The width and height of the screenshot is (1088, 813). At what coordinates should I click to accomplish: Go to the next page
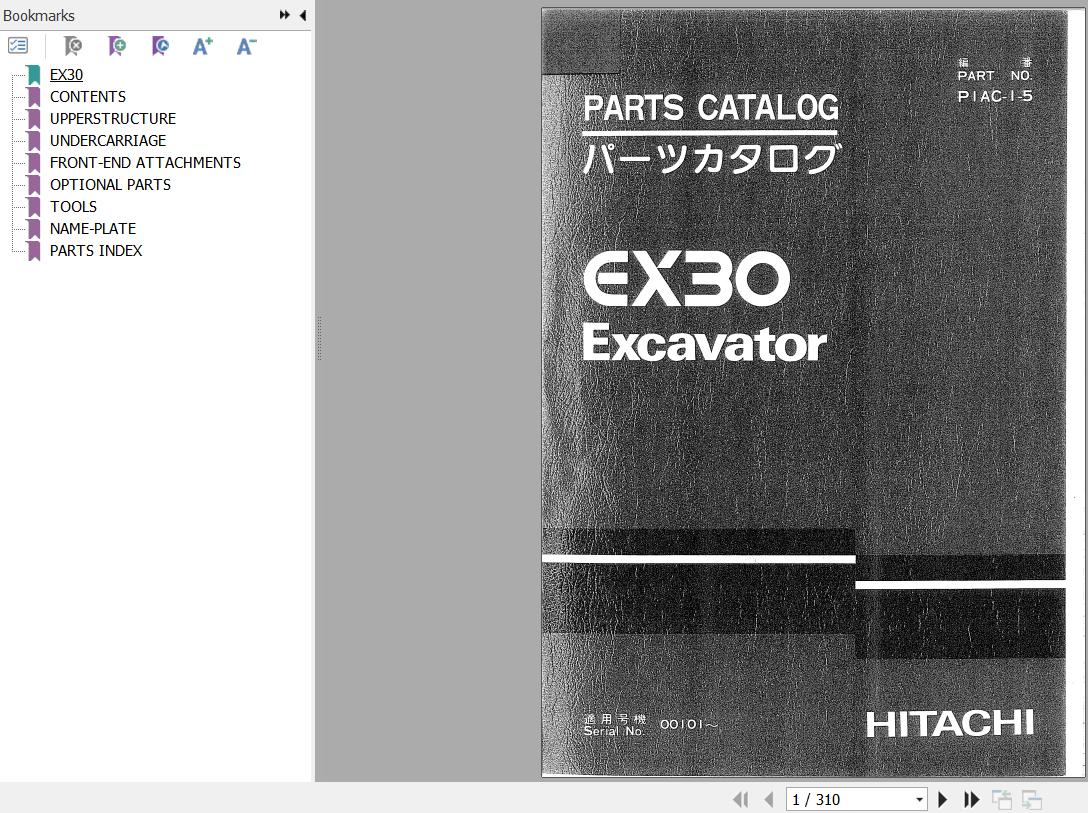pos(942,800)
